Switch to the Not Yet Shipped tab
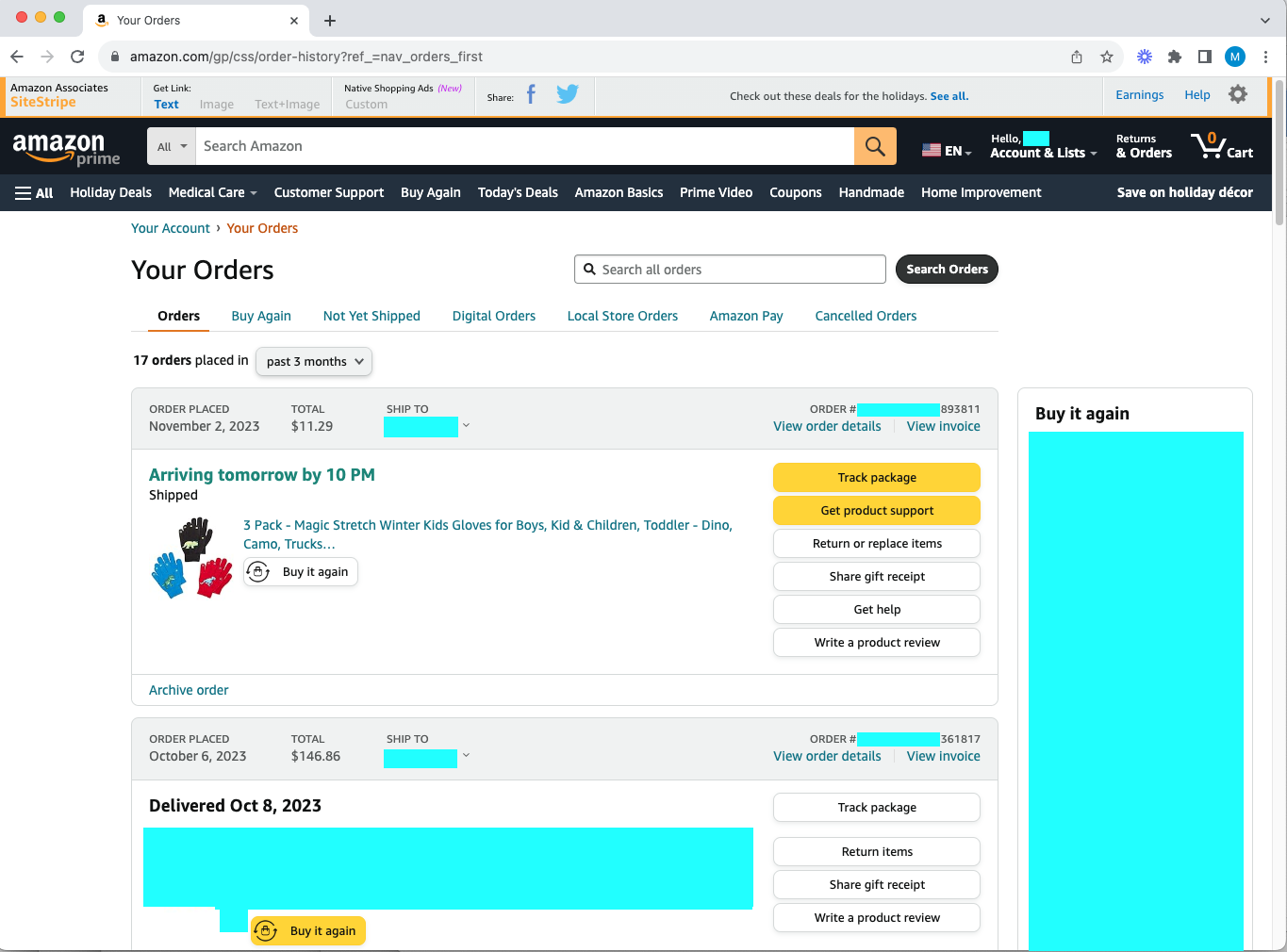 click(371, 316)
